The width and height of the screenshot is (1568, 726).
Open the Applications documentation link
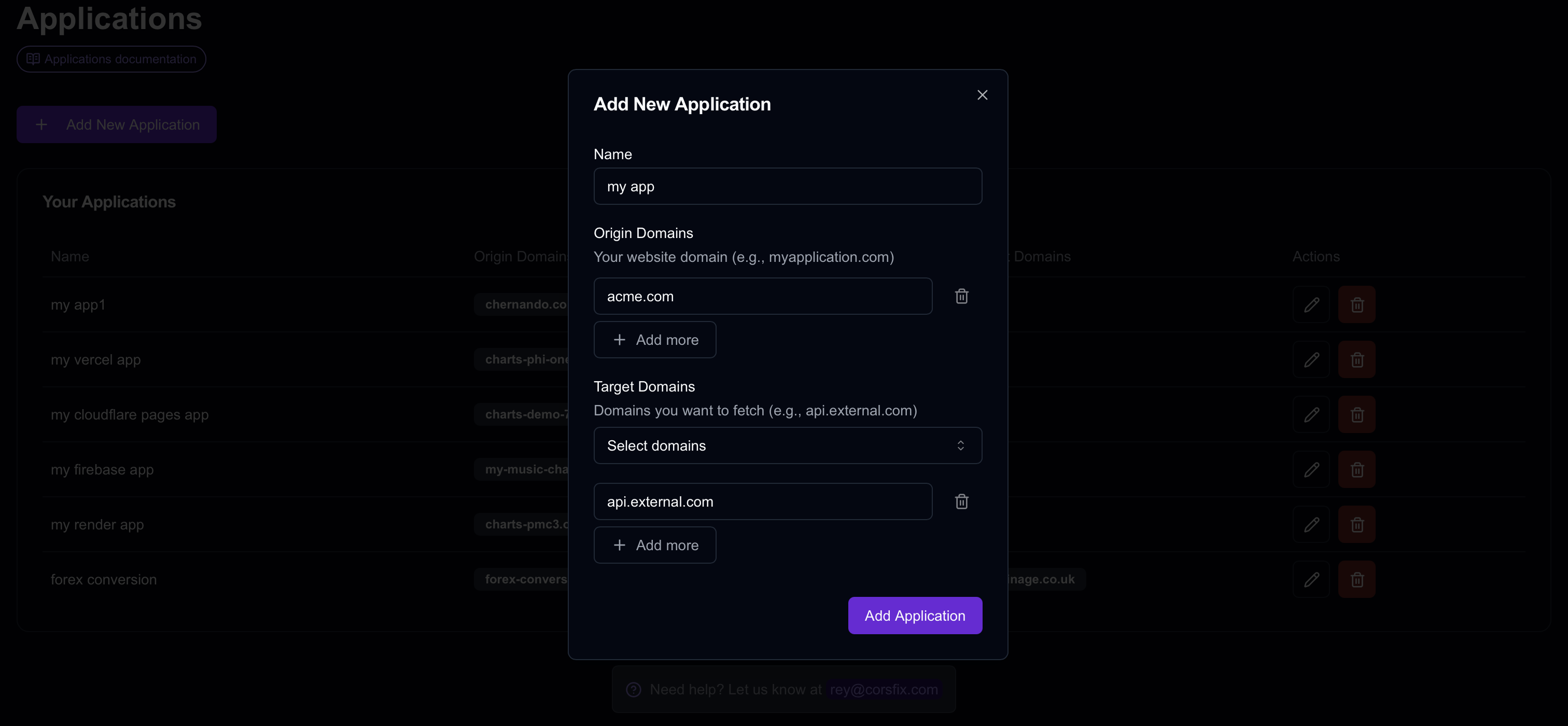click(x=111, y=59)
